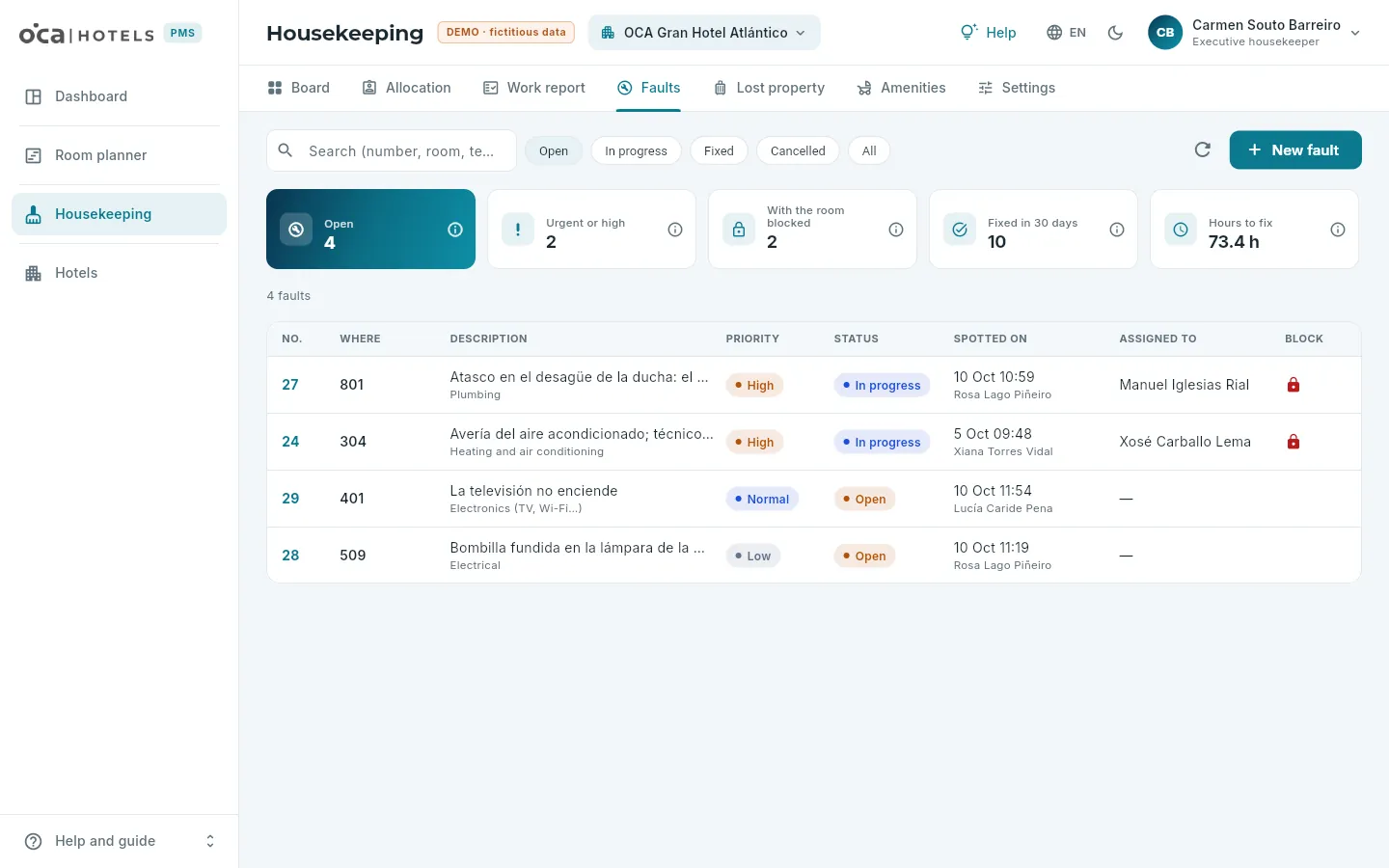Open the Work report tab
Screen dimensions: 1389x868
(x=534, y=88)
